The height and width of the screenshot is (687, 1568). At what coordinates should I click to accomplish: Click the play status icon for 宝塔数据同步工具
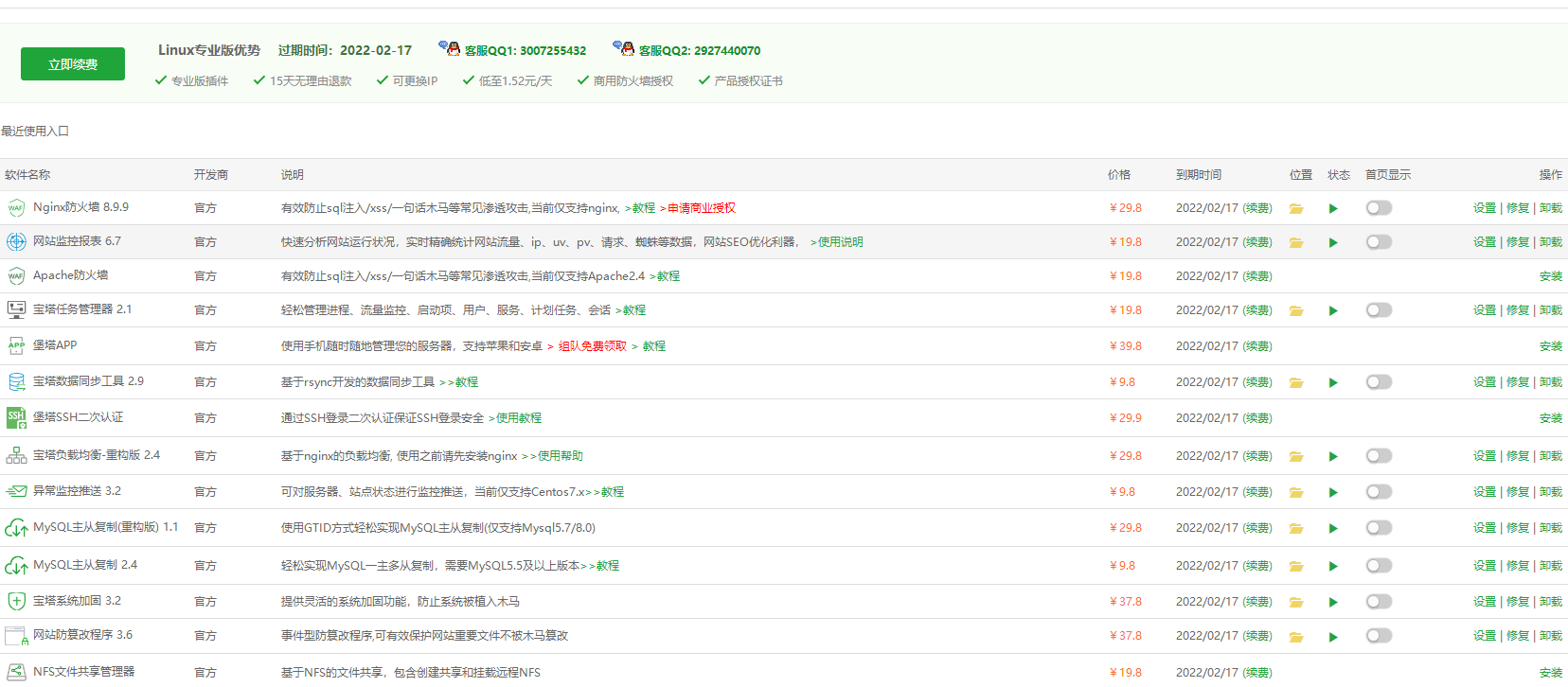(x=1333, y=382)
